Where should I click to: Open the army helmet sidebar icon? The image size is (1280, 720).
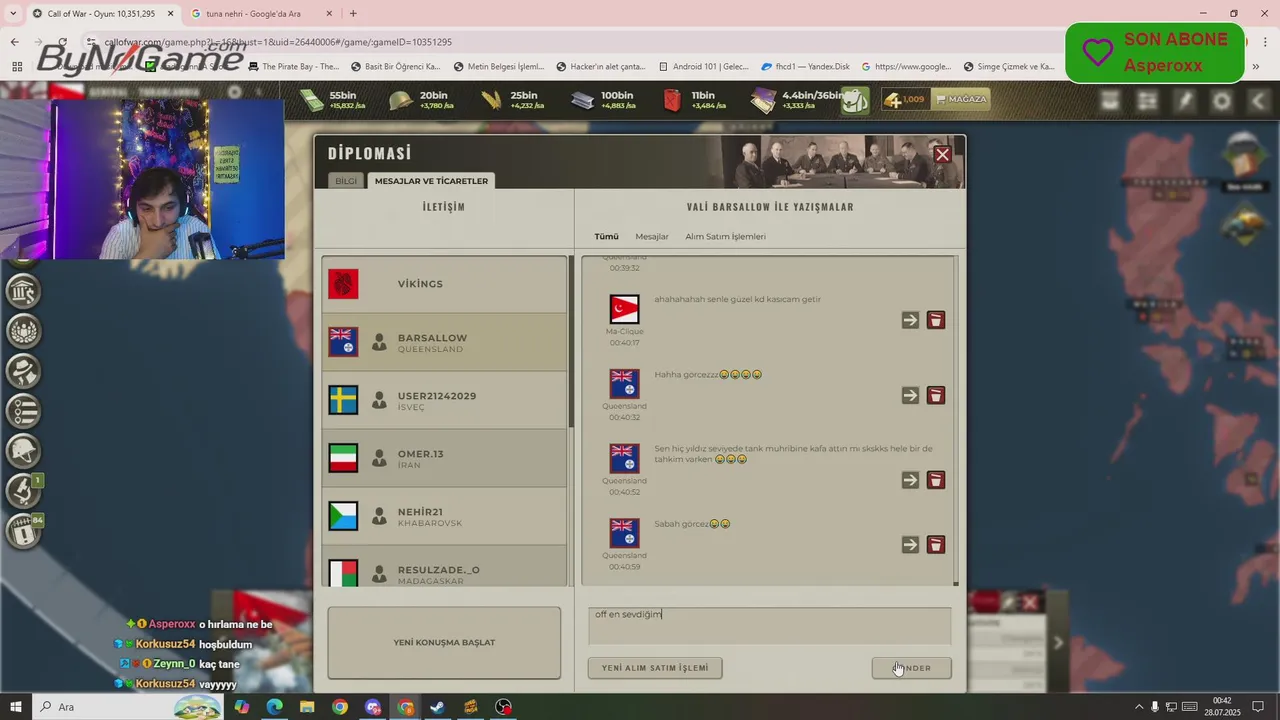point(23,451)
